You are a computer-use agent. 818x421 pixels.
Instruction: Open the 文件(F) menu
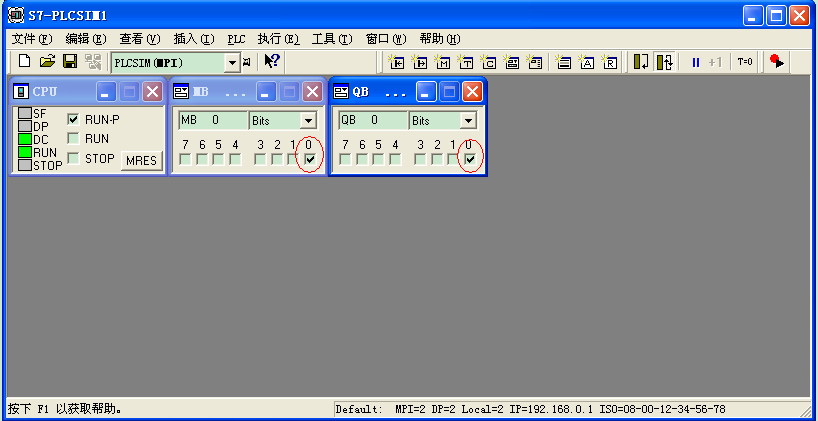pyautogui.click(x=32, y=39)
